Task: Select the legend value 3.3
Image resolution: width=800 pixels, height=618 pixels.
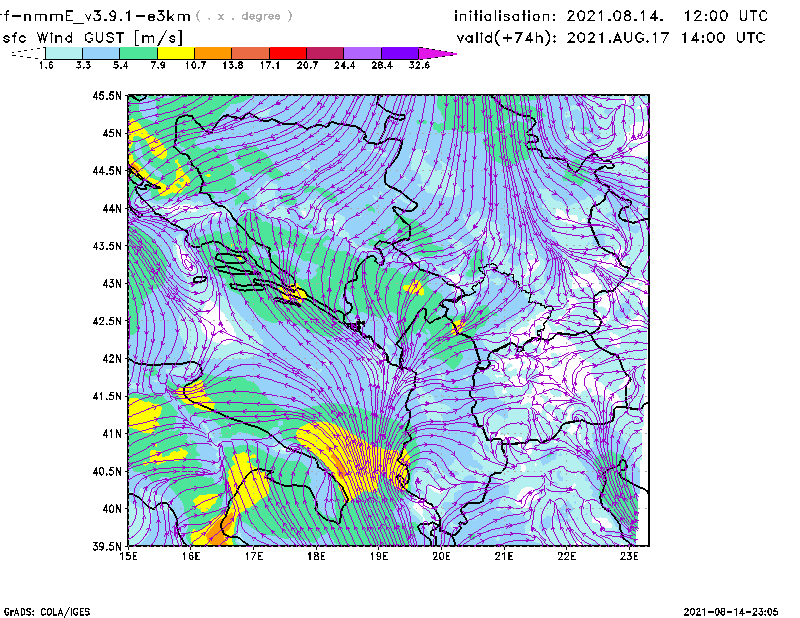Action: point(83,65)
